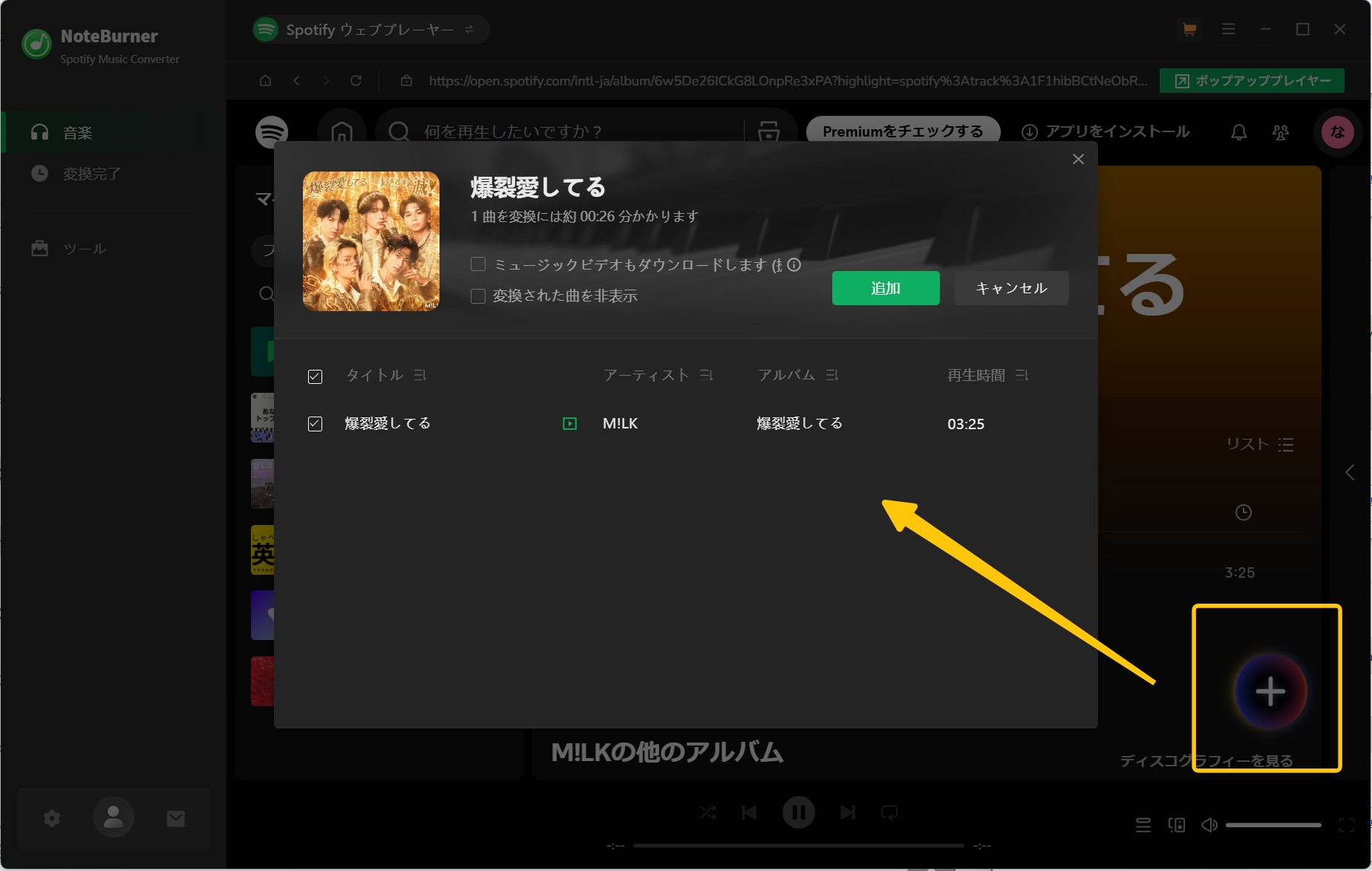Open the mail feedback icon
Screen dimensions: 1372x871
176,818
